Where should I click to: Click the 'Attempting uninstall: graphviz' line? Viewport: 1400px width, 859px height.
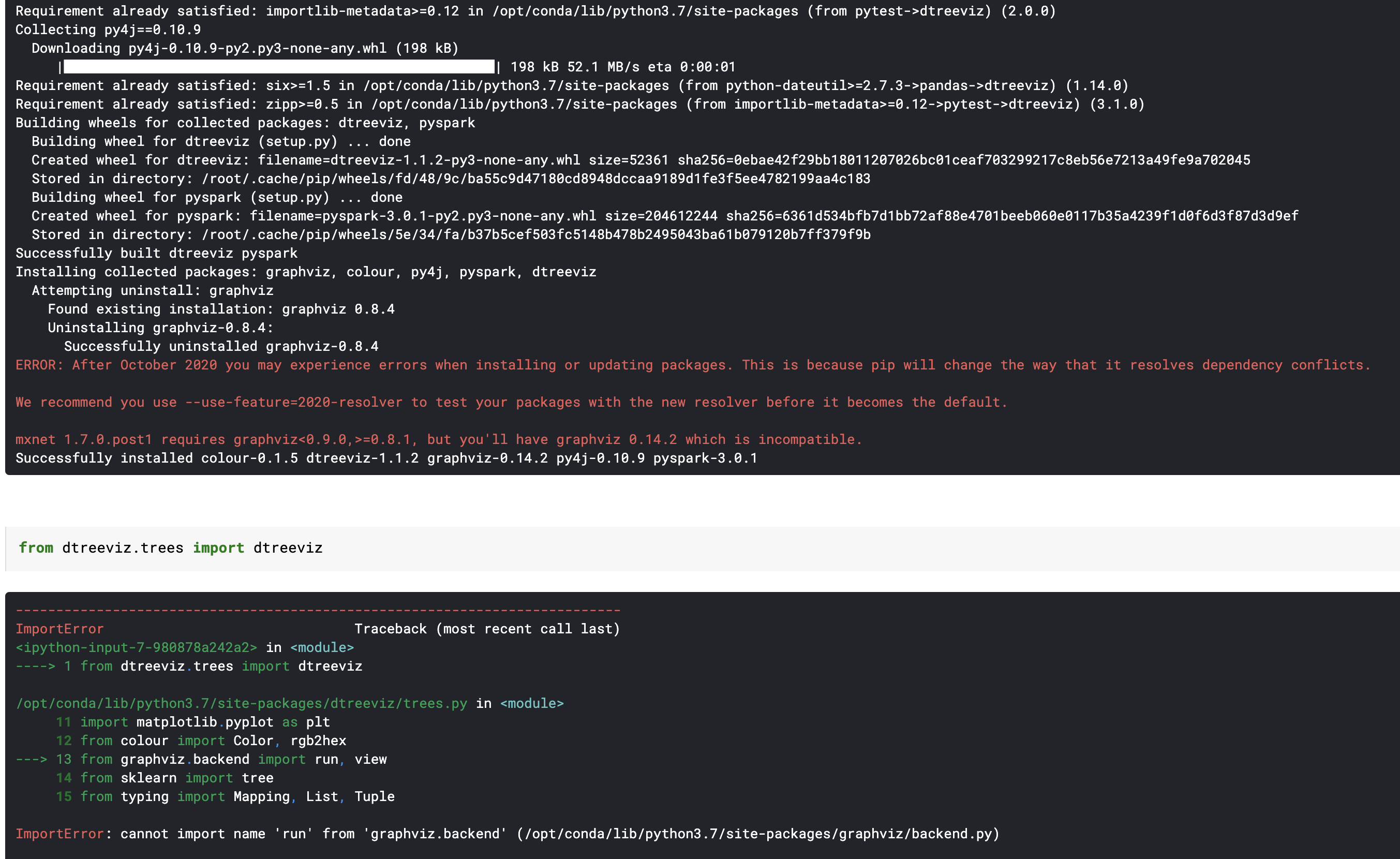coord(152,291)
